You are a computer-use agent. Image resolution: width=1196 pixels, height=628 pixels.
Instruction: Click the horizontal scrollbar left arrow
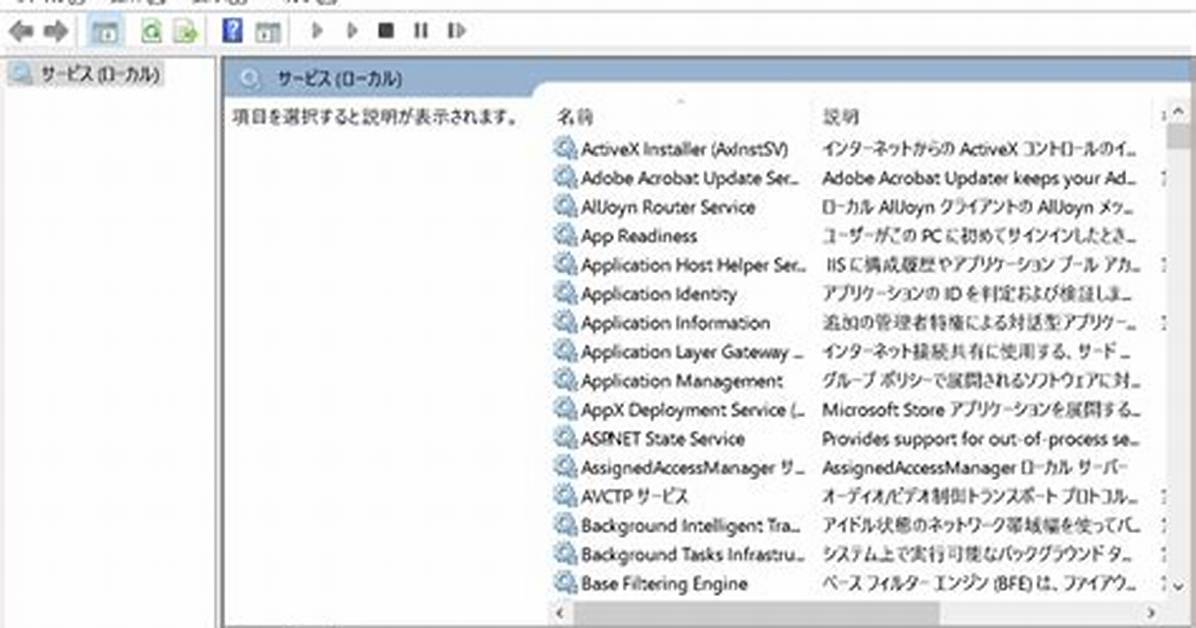pyautogui.click(x=561, y=613)
